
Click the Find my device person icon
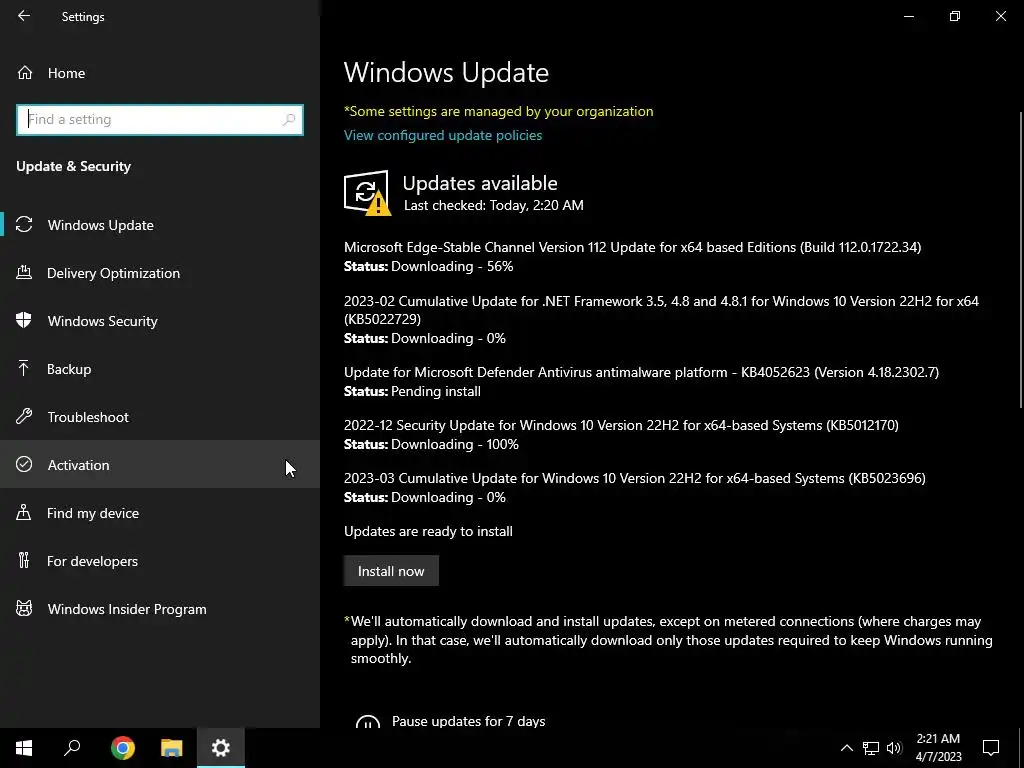tap(24, 513)
